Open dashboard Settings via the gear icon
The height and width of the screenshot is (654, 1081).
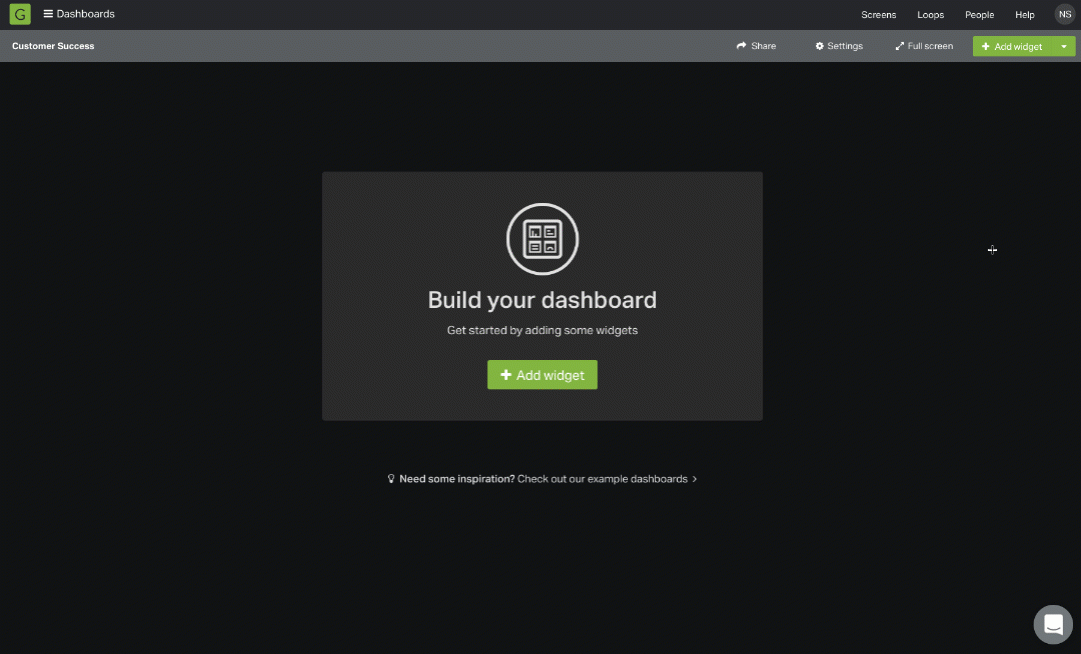point(820,45)
